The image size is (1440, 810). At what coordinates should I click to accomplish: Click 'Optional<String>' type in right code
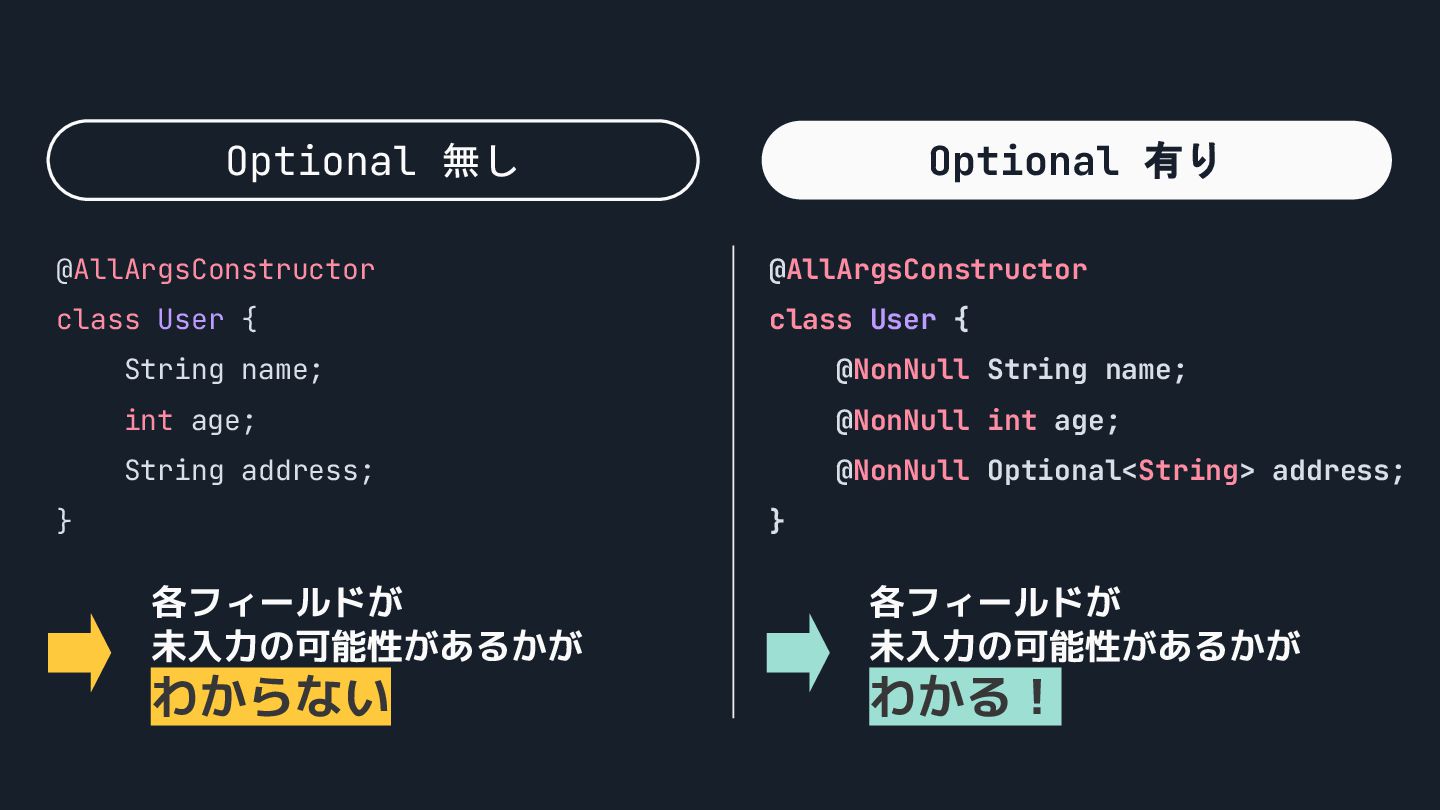(x=1121, y=470)
